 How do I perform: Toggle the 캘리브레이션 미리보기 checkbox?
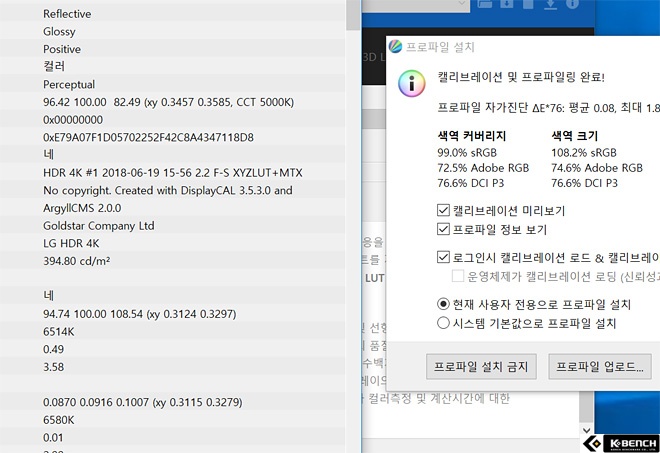pyautogui.click(x=443, y=210)
